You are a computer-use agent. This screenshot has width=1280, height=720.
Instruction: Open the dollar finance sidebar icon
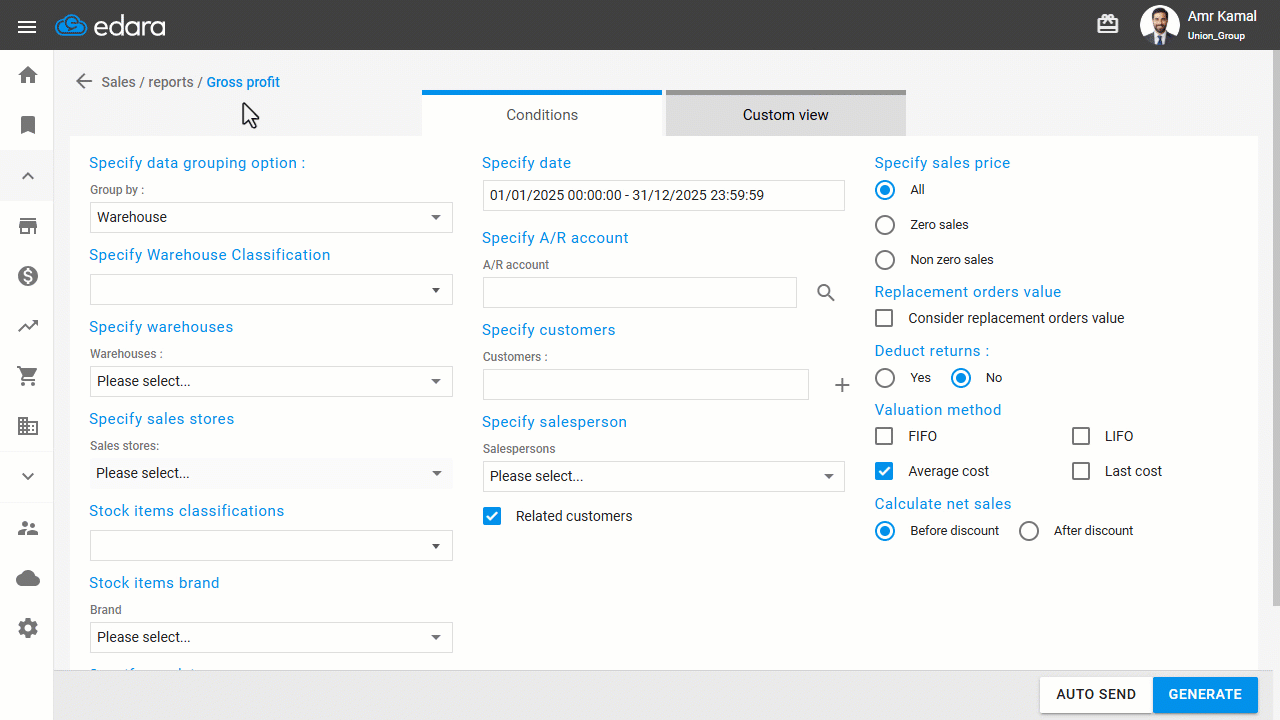click(28, 276)
